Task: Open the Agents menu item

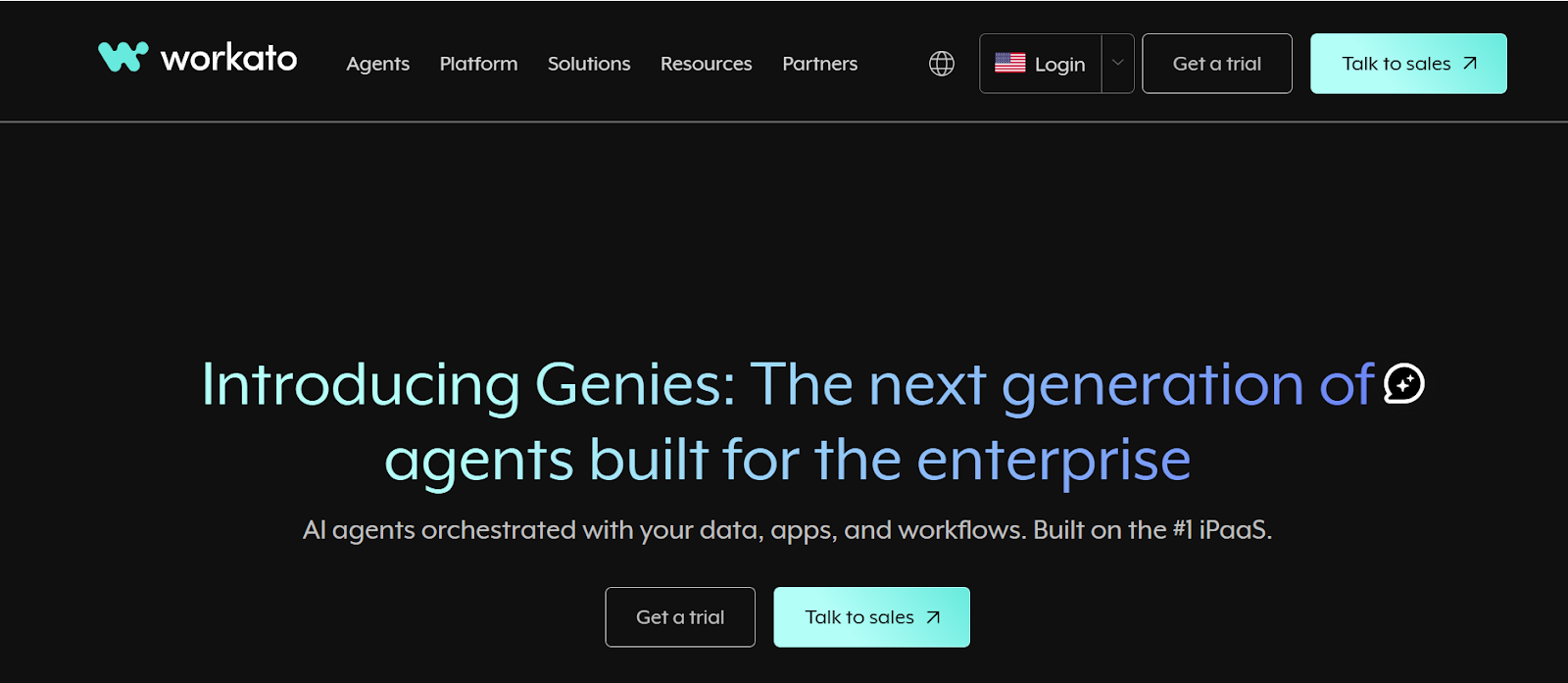Action: coord(378,64)
